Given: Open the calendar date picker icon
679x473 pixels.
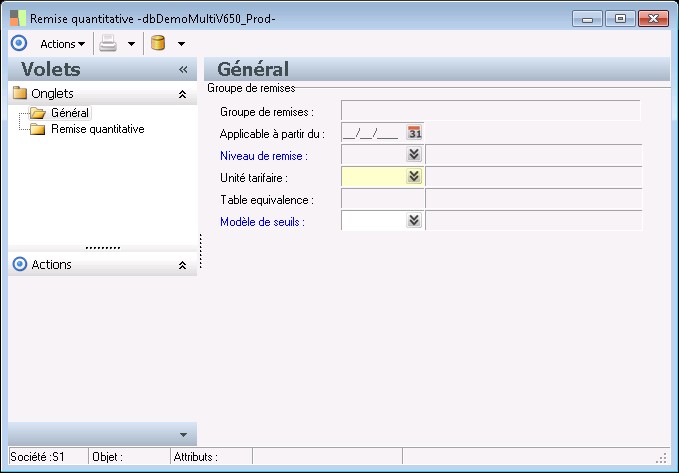Looking at the screenshot, I should tap(414, 133).
